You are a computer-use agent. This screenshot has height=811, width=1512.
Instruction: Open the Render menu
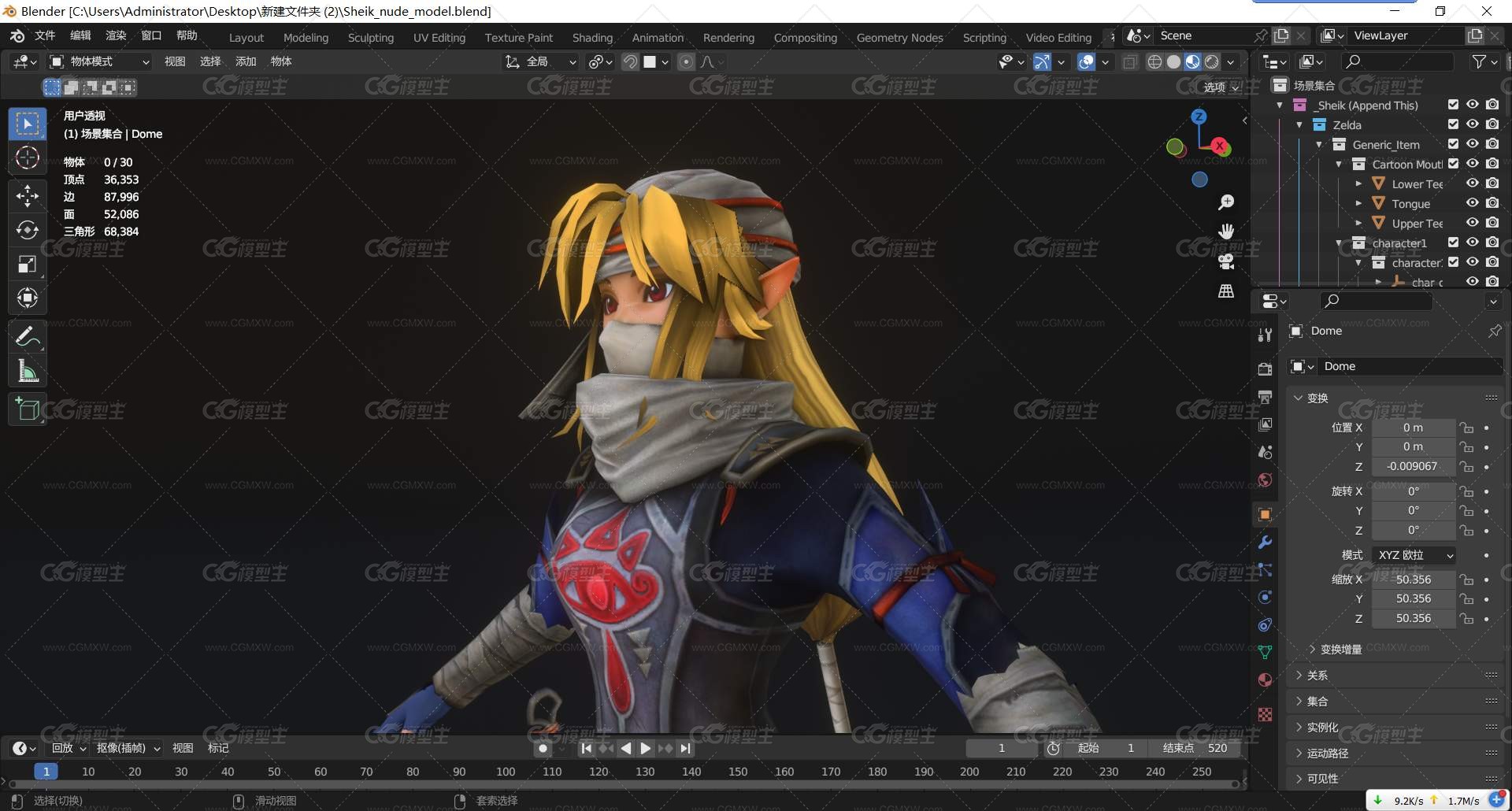pos(116,35)
